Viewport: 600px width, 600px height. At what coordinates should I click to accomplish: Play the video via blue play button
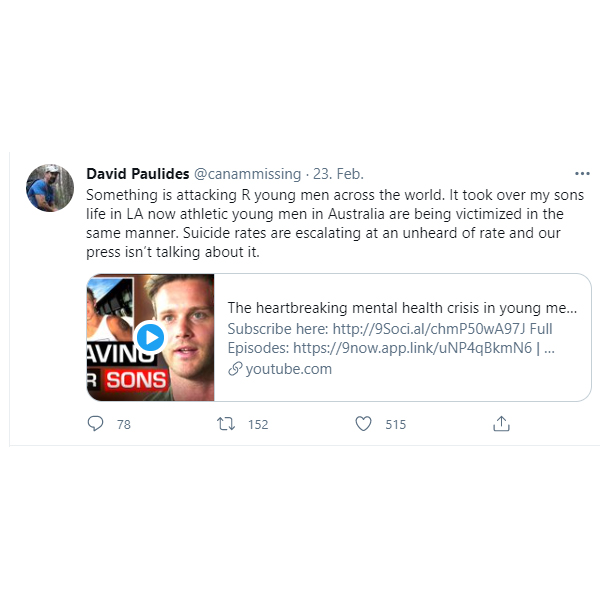150,338
